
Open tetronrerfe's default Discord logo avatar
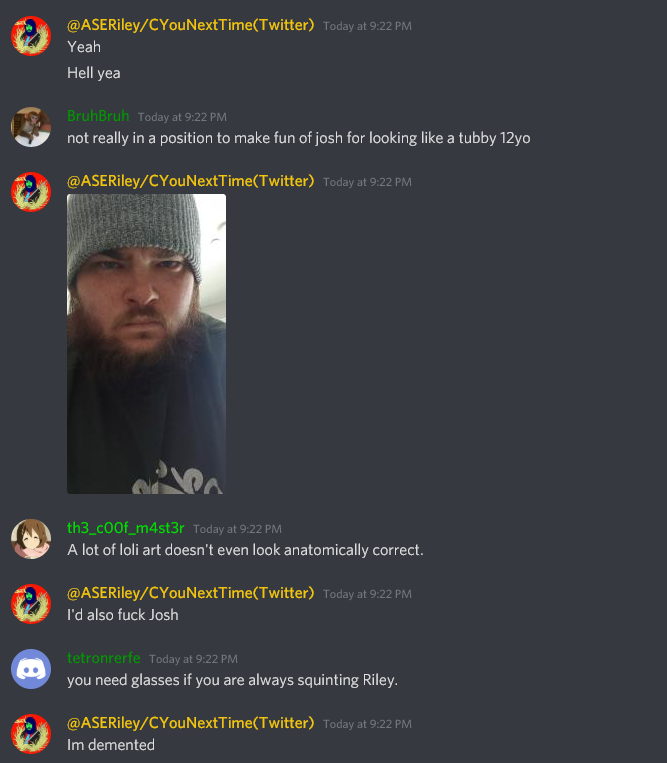click(x=31, y=669)
